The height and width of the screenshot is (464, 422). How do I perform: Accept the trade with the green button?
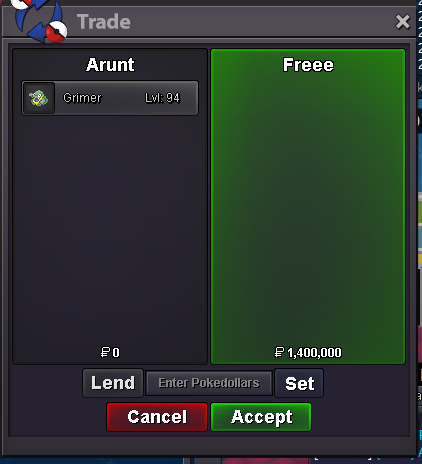[261, 417]
